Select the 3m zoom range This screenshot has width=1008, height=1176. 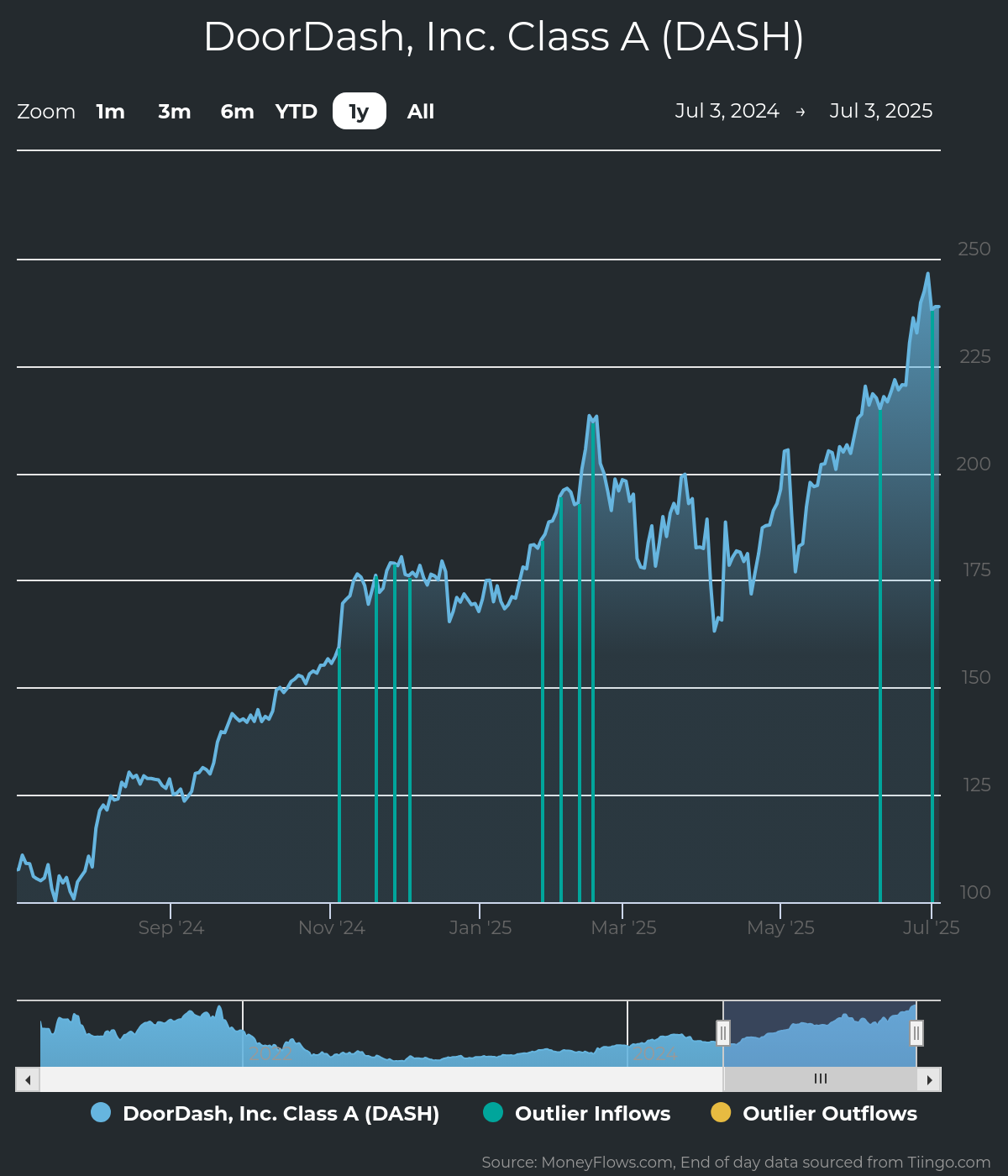coord(175,112)
